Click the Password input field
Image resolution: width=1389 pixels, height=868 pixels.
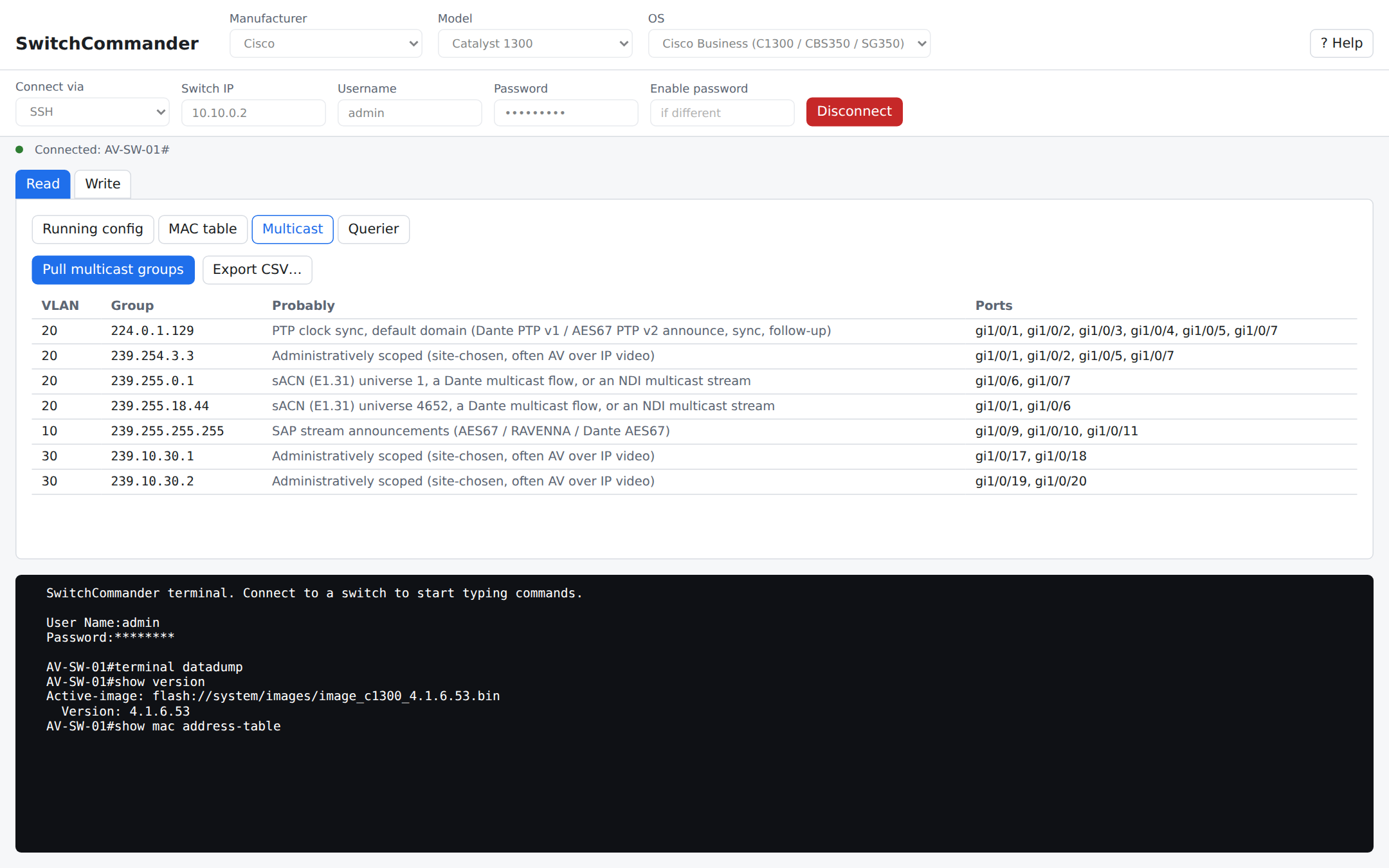566,113
